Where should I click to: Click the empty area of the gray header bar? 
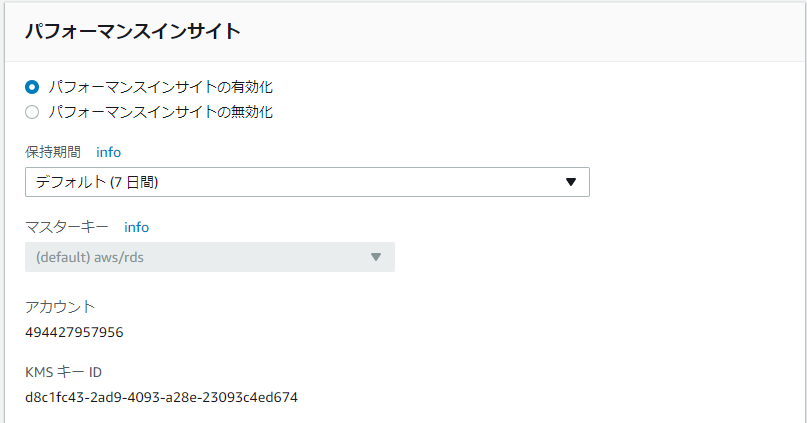pos(515,31)
